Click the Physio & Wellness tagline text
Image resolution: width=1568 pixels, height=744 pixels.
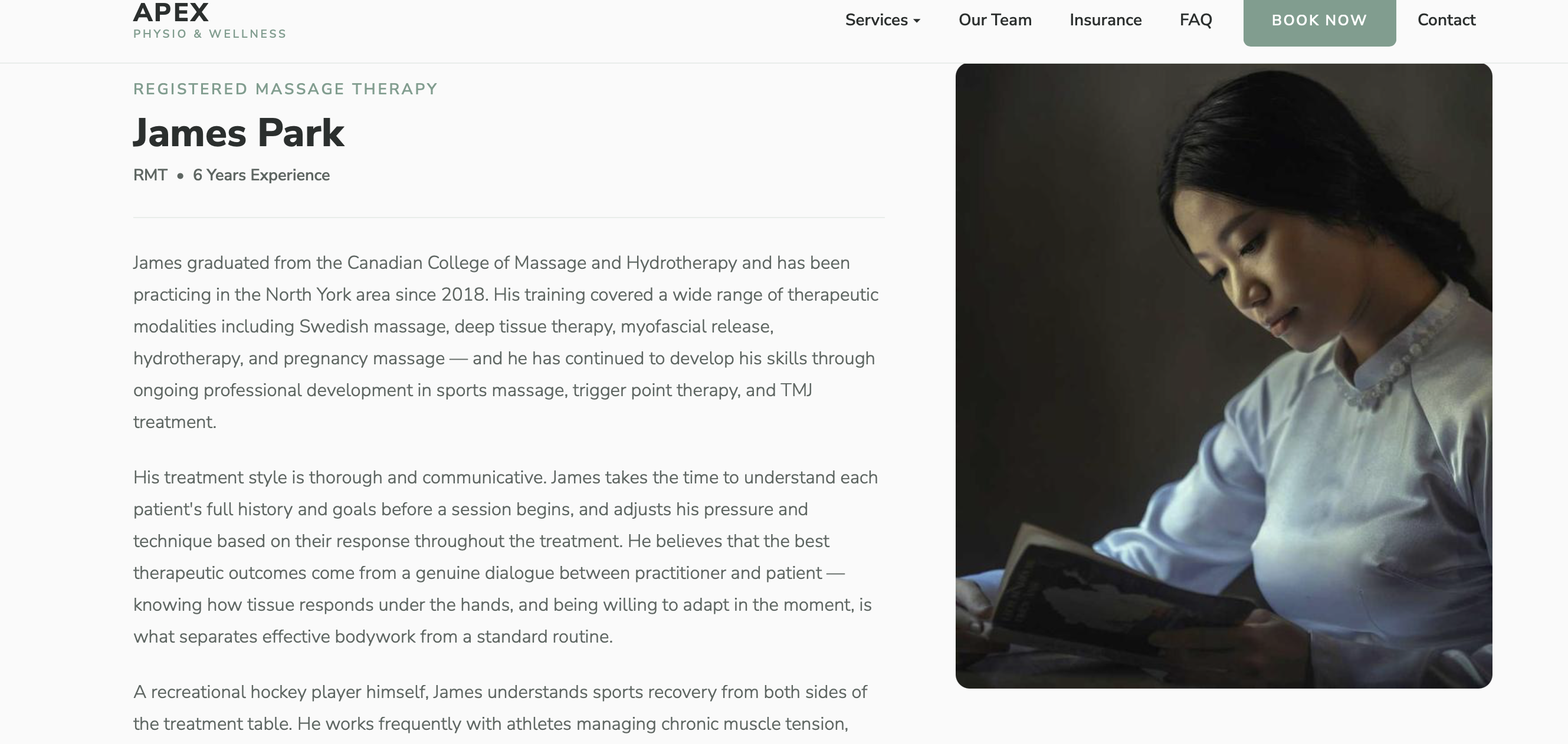point(208,34)
